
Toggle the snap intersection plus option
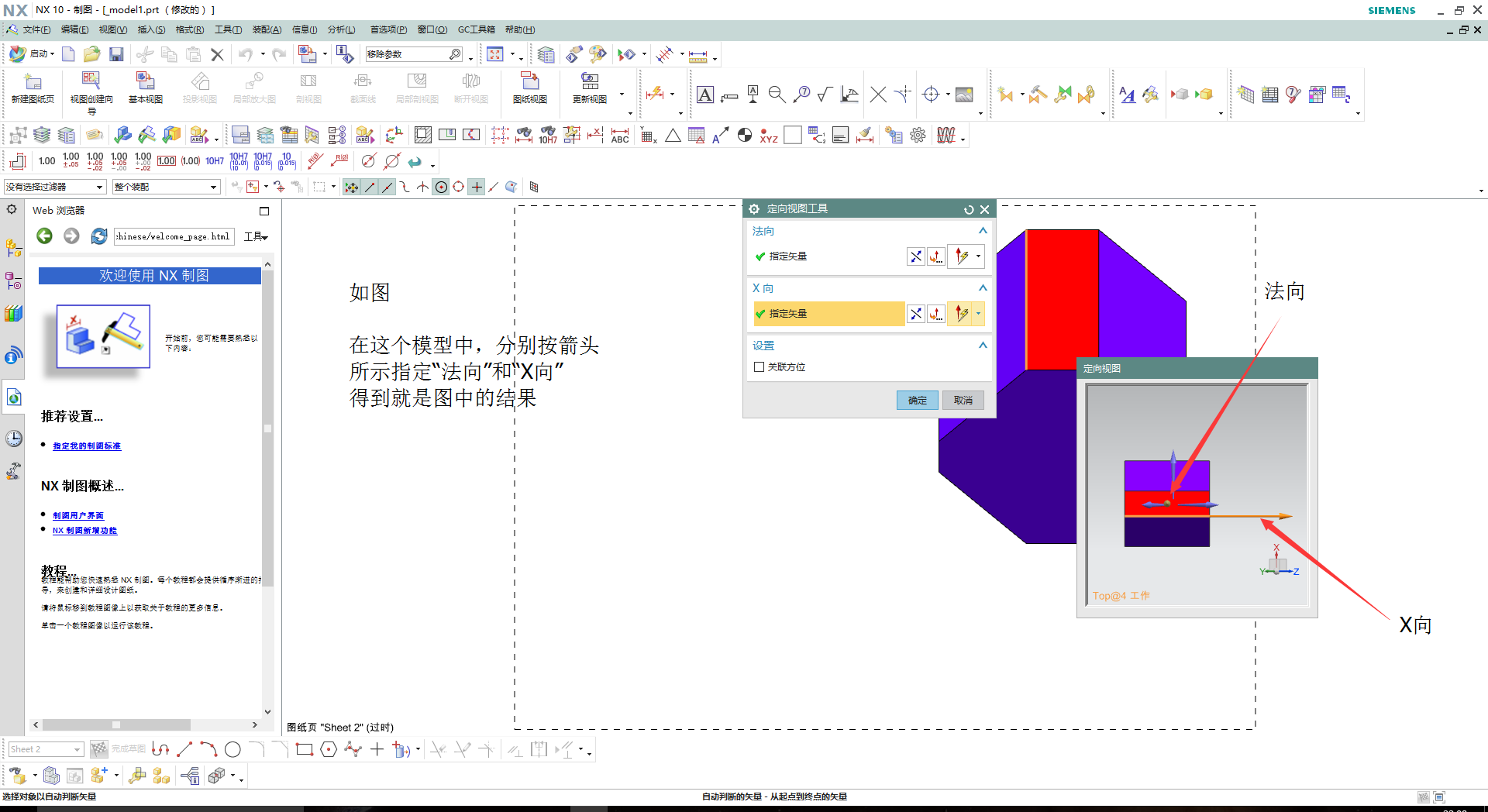click(x=477, y=187)
